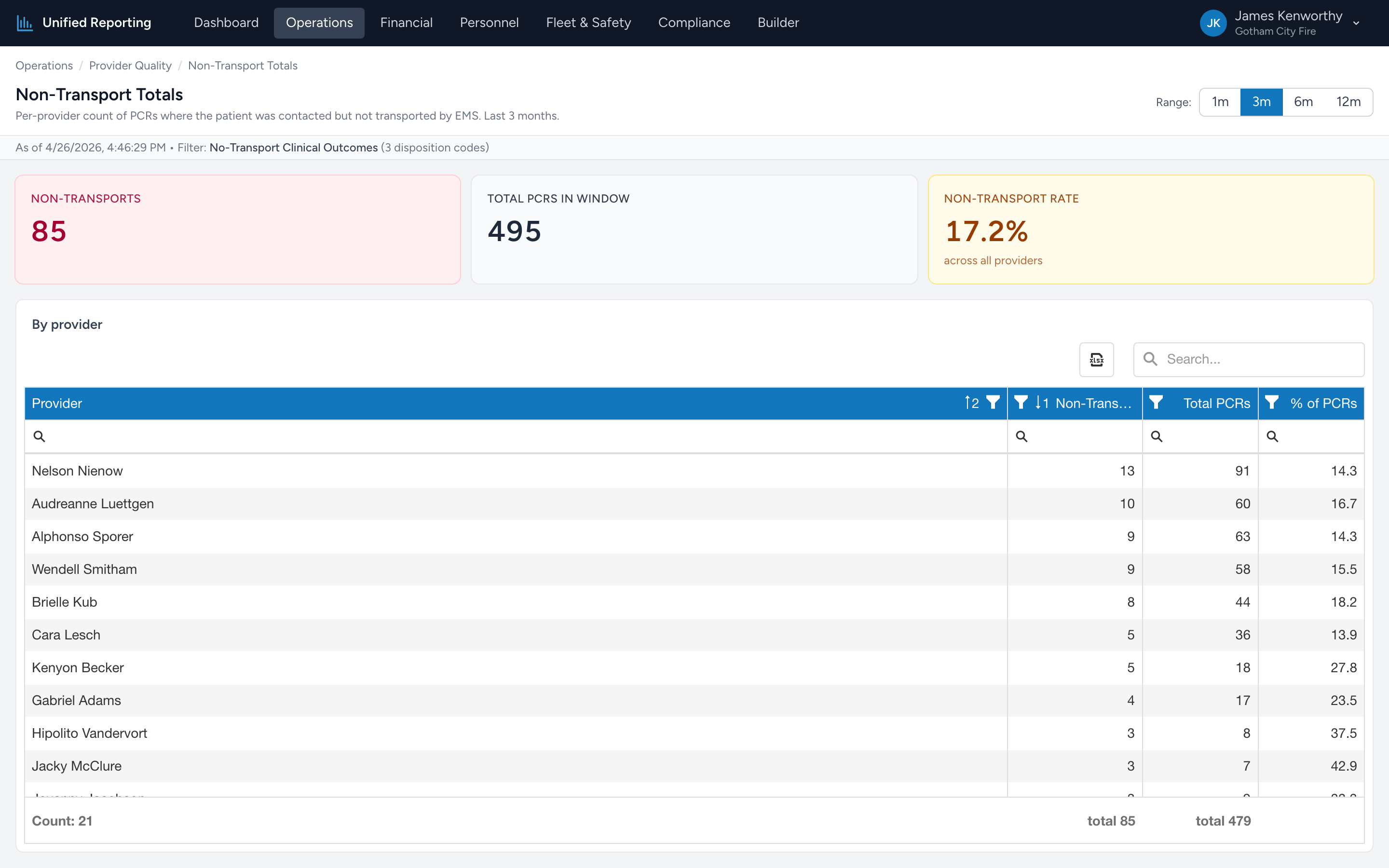
Task: Select the Hipolito Vandervort row
Action: pos(694,733)
